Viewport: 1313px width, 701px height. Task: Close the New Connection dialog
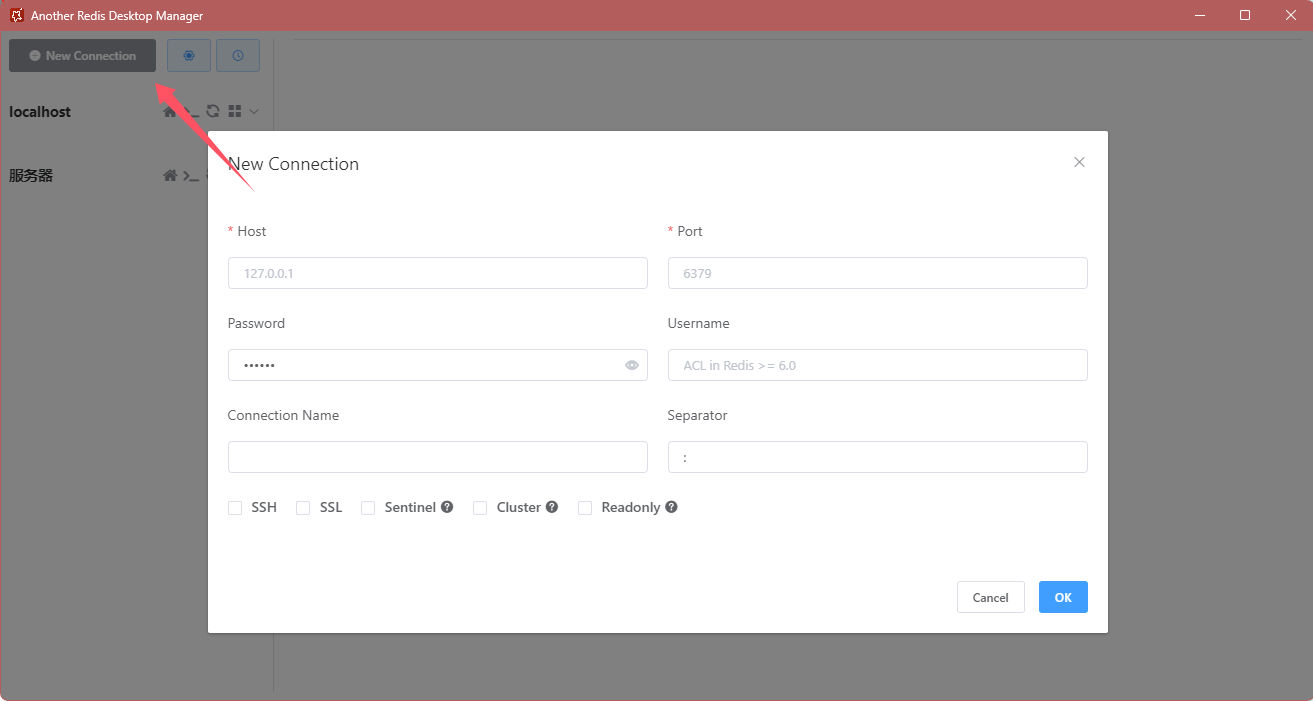1079,162
